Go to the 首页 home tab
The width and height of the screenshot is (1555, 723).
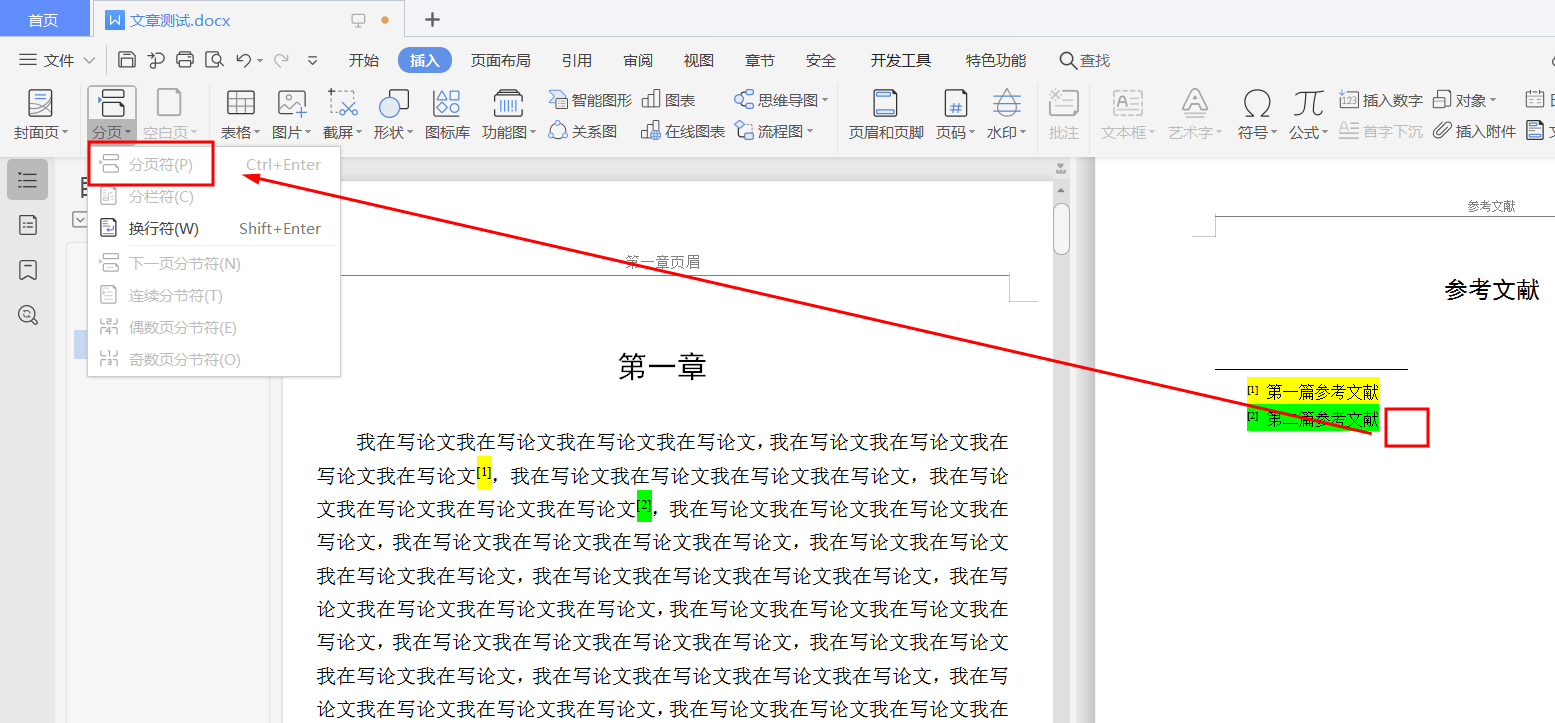point(43,20)
